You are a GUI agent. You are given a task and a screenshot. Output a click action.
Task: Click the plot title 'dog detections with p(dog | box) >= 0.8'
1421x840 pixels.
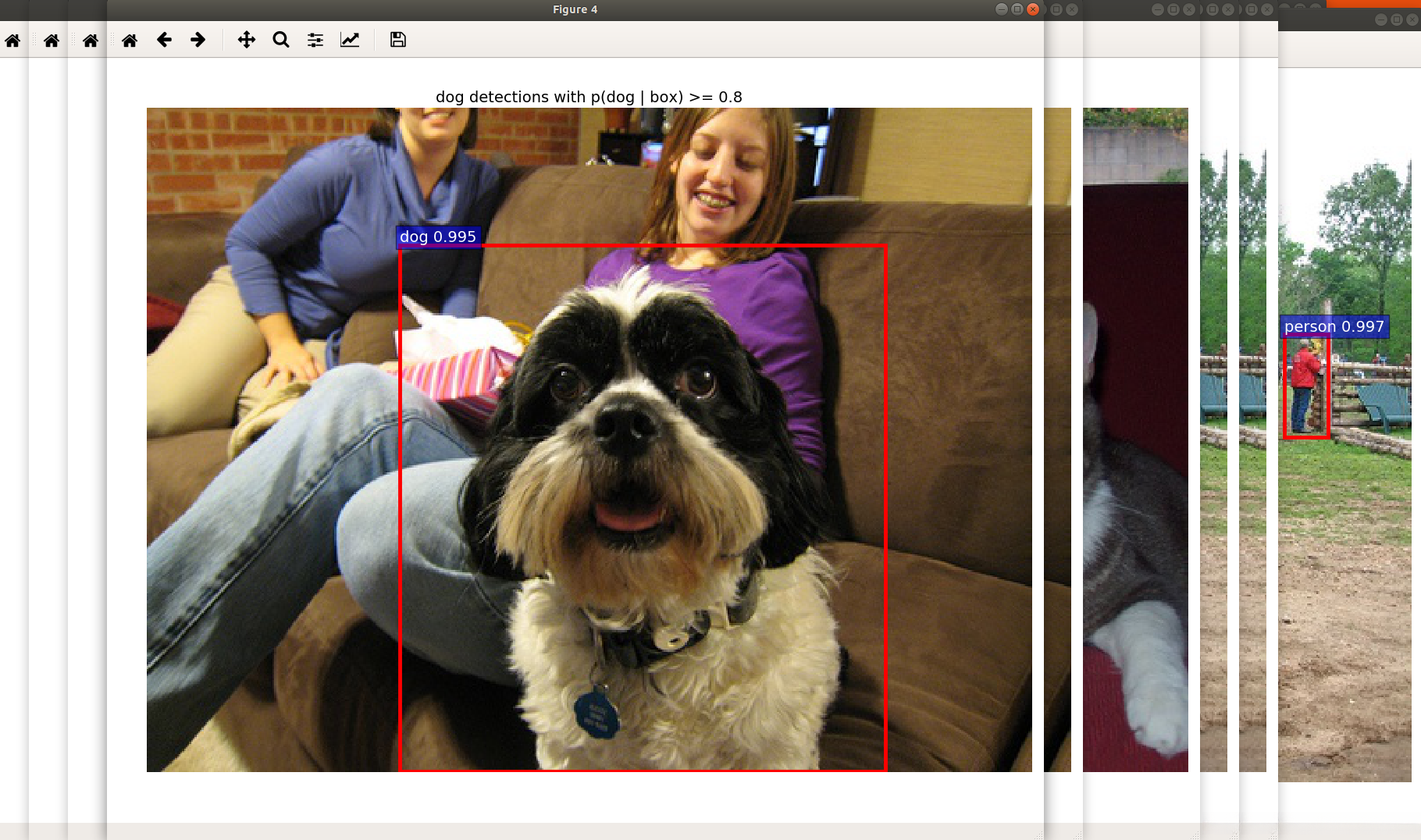coord(589,97)
